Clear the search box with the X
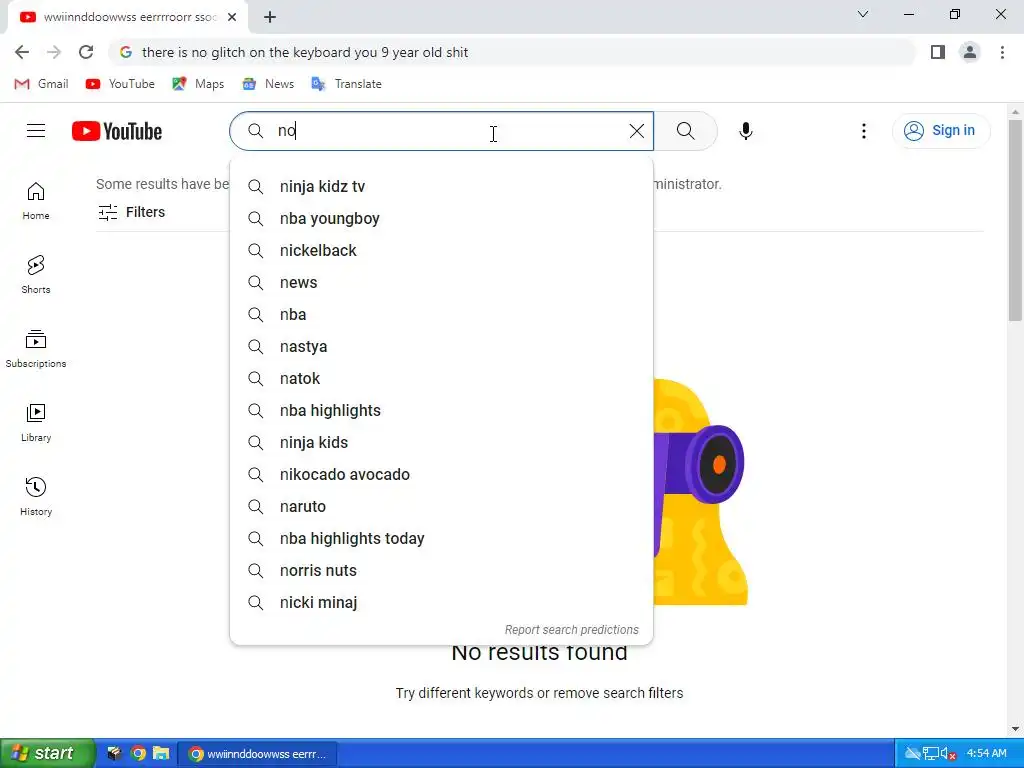 [637, 131]
